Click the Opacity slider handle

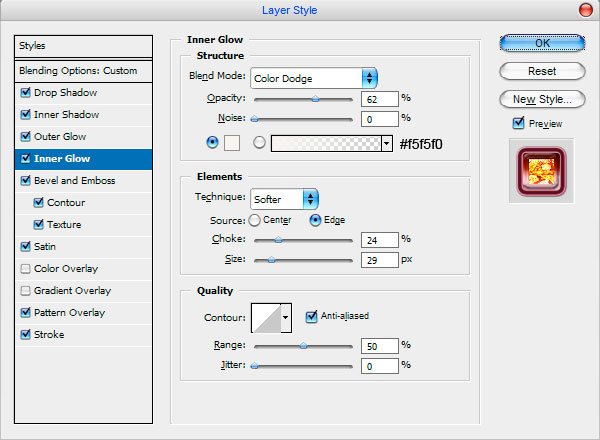pos(315,99)
